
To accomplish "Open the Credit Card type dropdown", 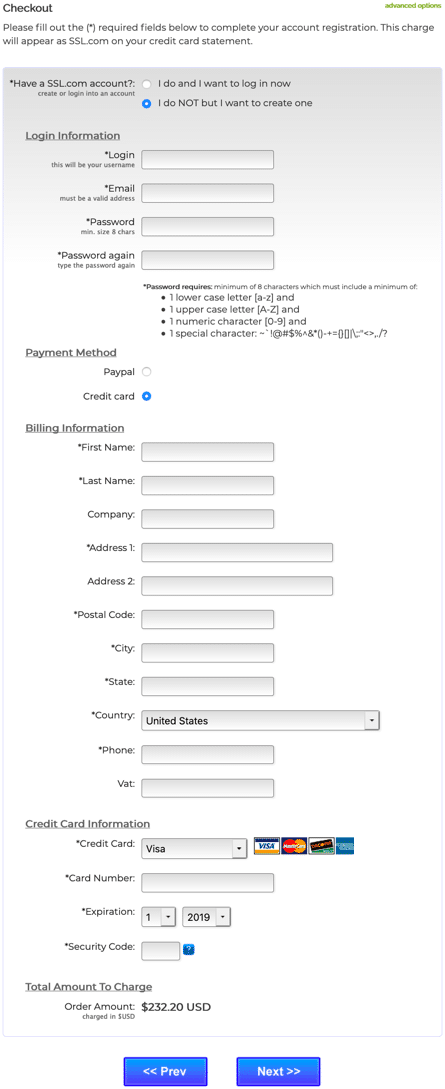I will pos(194,849).
